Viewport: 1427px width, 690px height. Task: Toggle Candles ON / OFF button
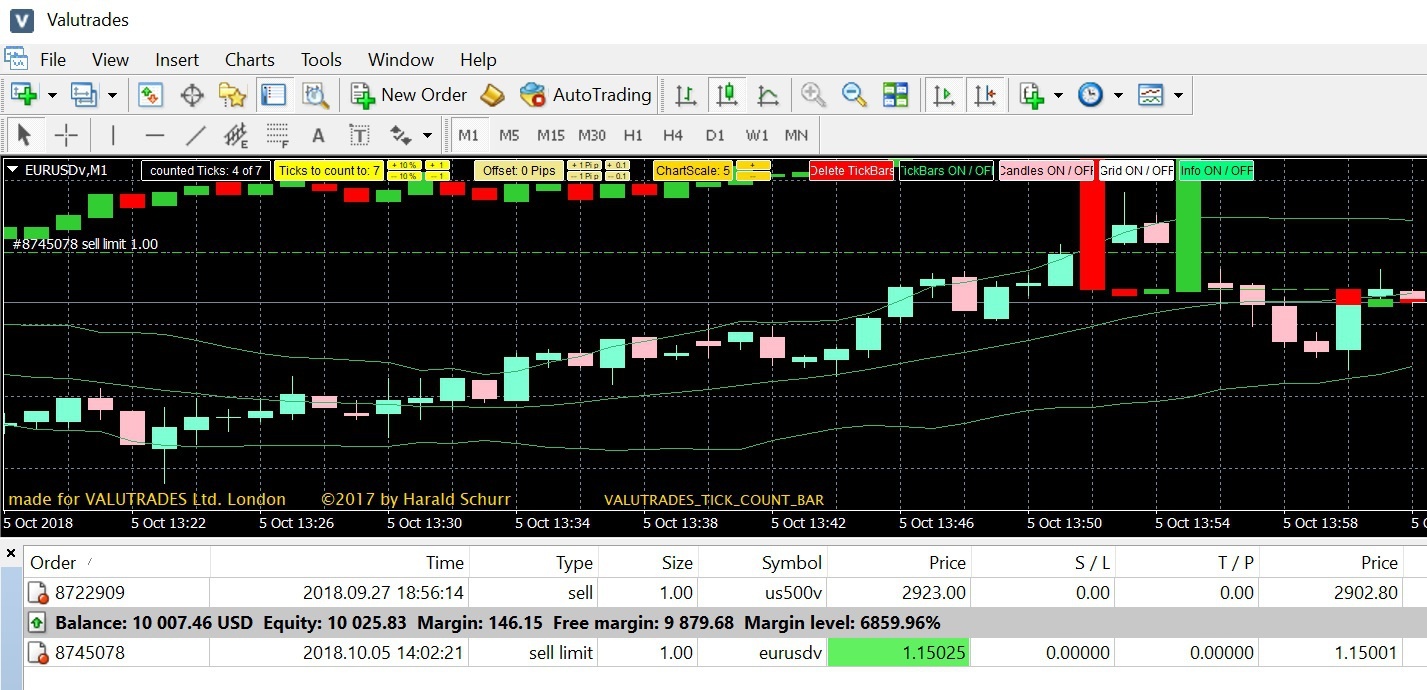tap(1046, 170)
